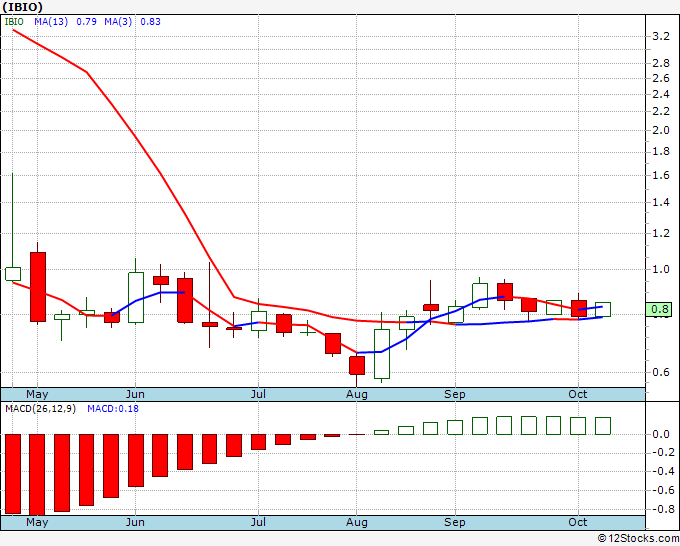Click Oct on the MACD panel axis
Viewport: 680px width, 546px height.
coord(578,522)
